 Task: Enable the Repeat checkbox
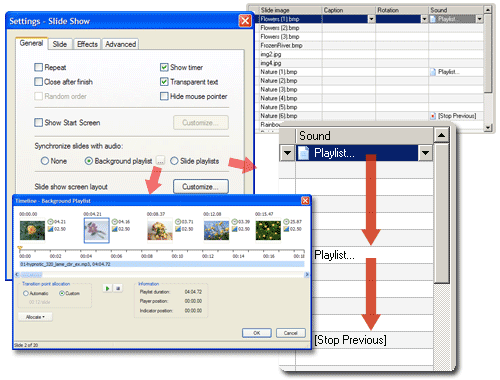(x=39, y=67)
